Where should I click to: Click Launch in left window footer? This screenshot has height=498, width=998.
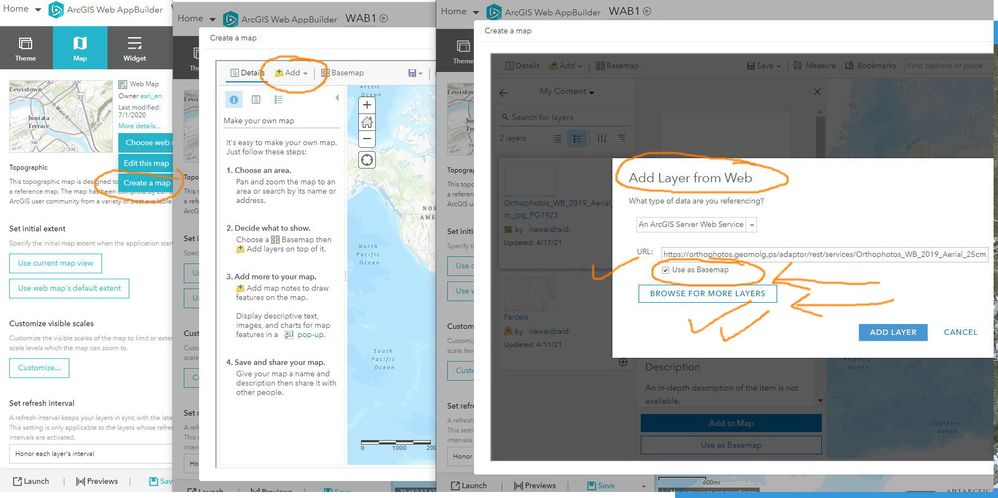click(31, 481)
